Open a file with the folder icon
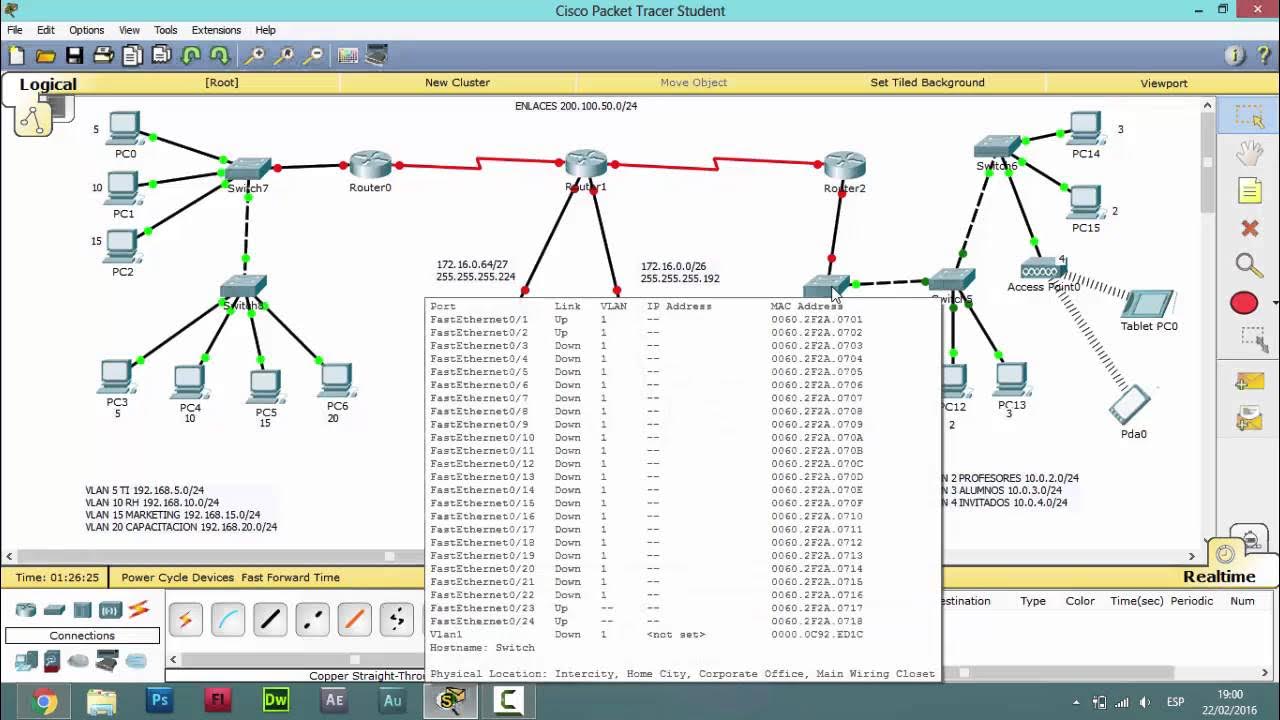This screenshot has height=720, width=1280. (45, 56)
